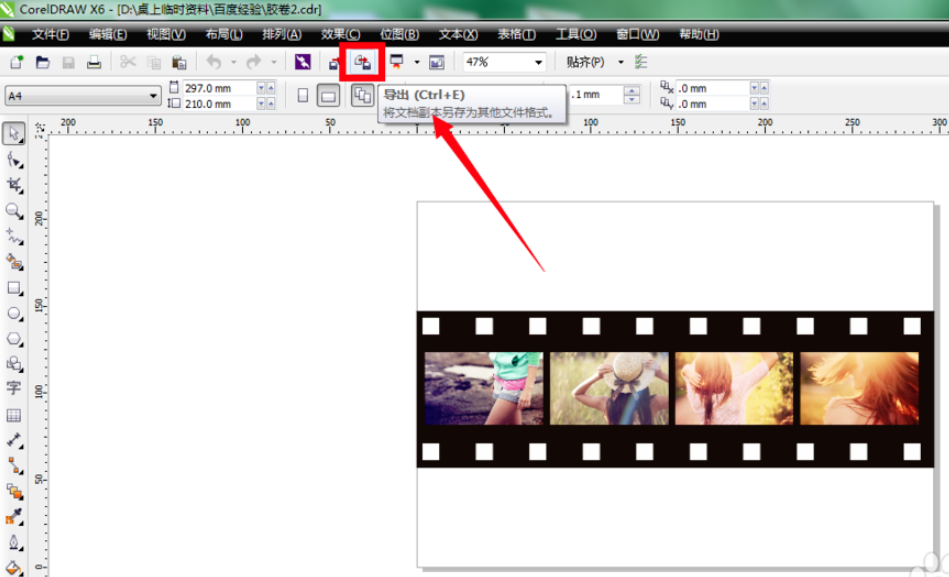The height and width of the screenshot is (577, 949).
Task: Open the 贴齐(P) snap dropdown
Action: tap(620, 62)
